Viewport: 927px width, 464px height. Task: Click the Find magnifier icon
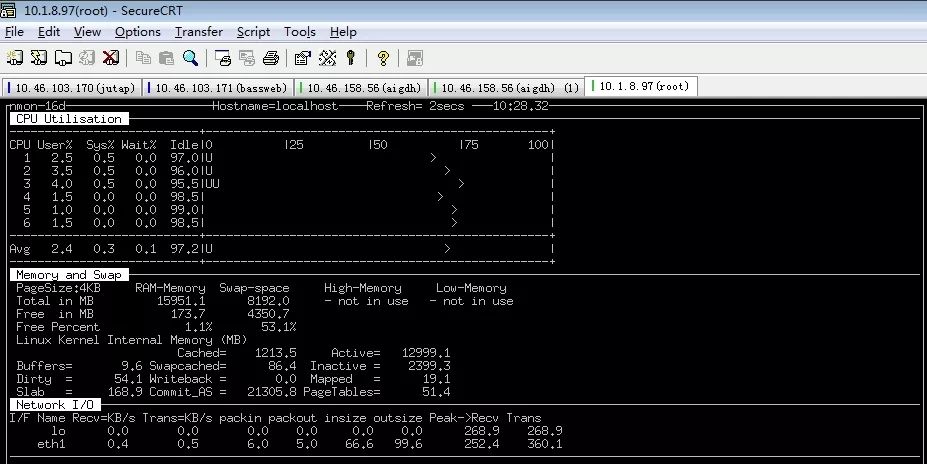tap(190, 57)
